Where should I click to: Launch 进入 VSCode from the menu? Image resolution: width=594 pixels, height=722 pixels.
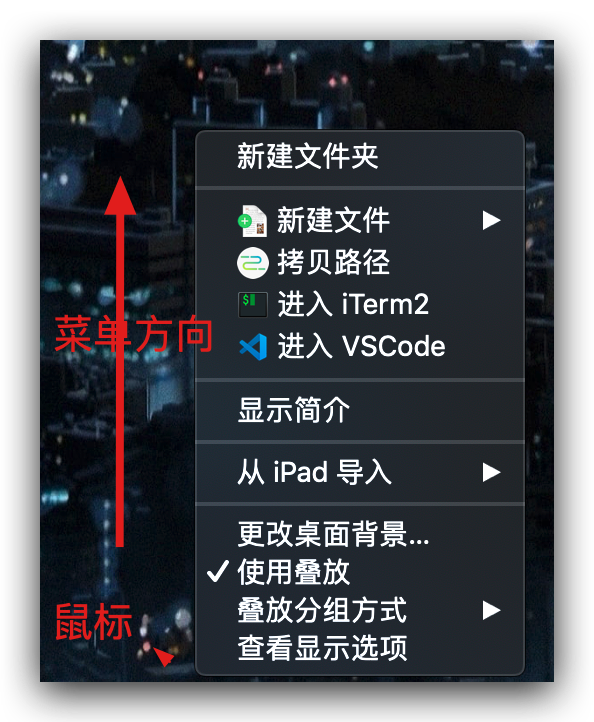coord(360,346)
